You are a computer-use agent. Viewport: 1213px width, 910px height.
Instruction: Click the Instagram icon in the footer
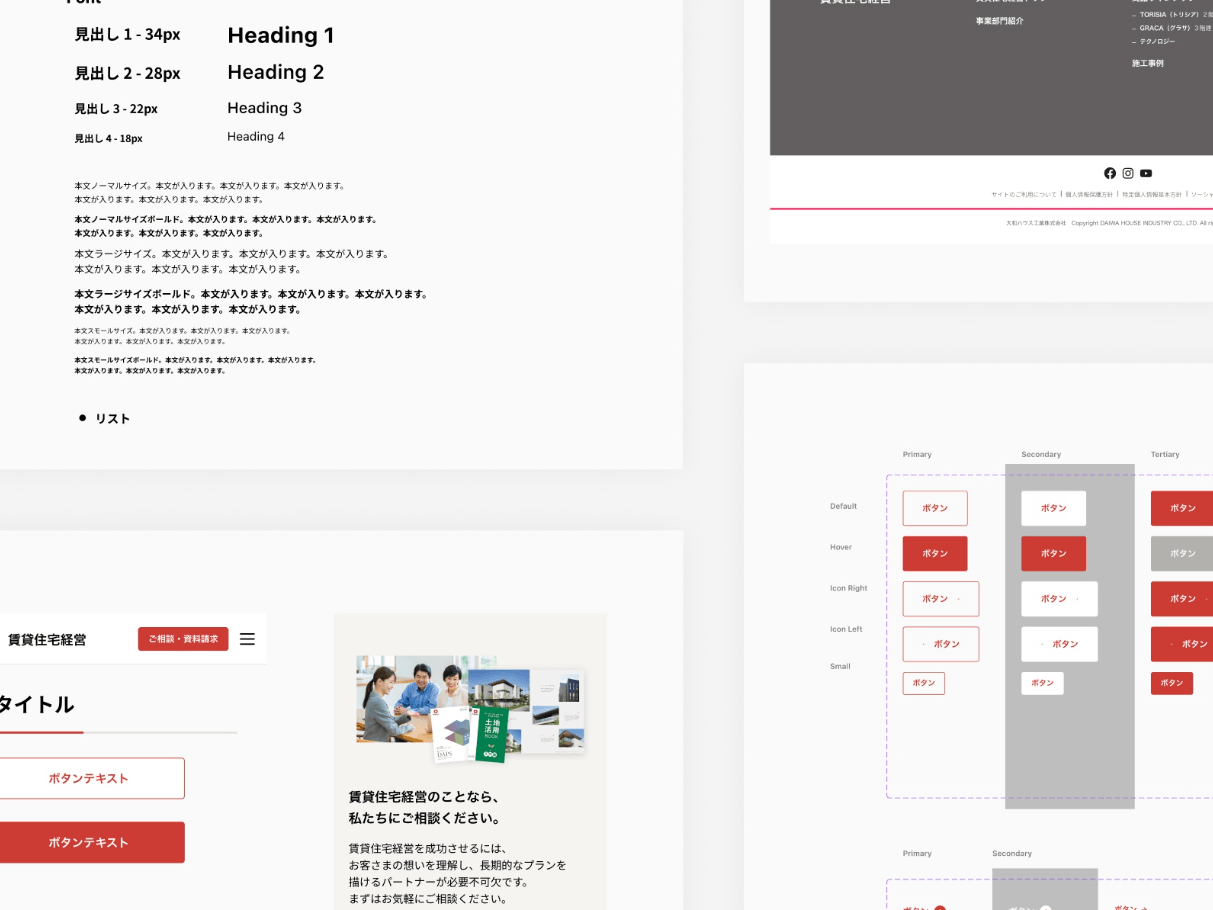tap(1128, 173)
